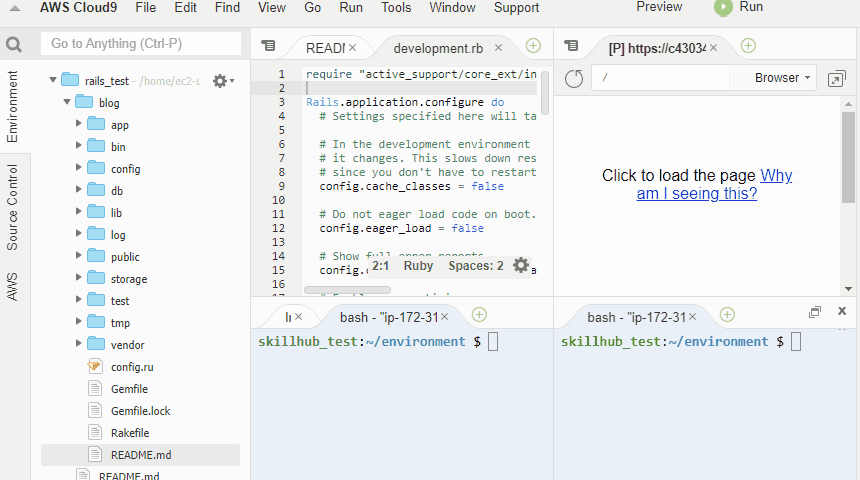Open file tree settings gear menu
The image size is (860, 480).
click(x=223, y=81)
